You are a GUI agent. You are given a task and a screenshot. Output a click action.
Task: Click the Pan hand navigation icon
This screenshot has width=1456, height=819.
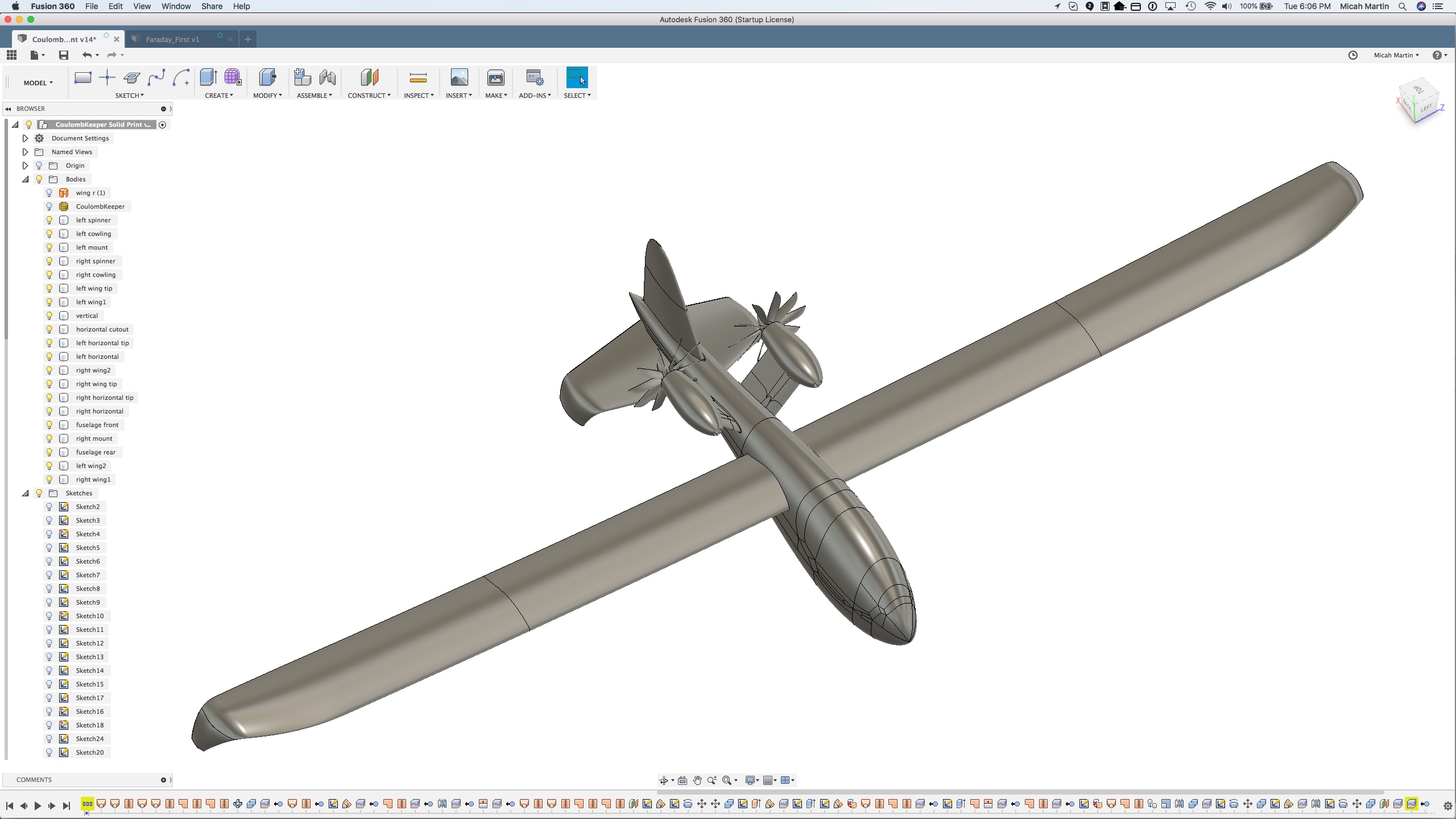(x=697, y=780)
